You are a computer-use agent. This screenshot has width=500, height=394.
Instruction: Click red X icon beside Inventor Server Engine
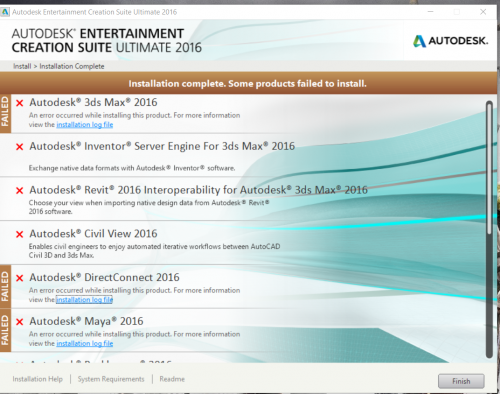[x=20, y=147]
